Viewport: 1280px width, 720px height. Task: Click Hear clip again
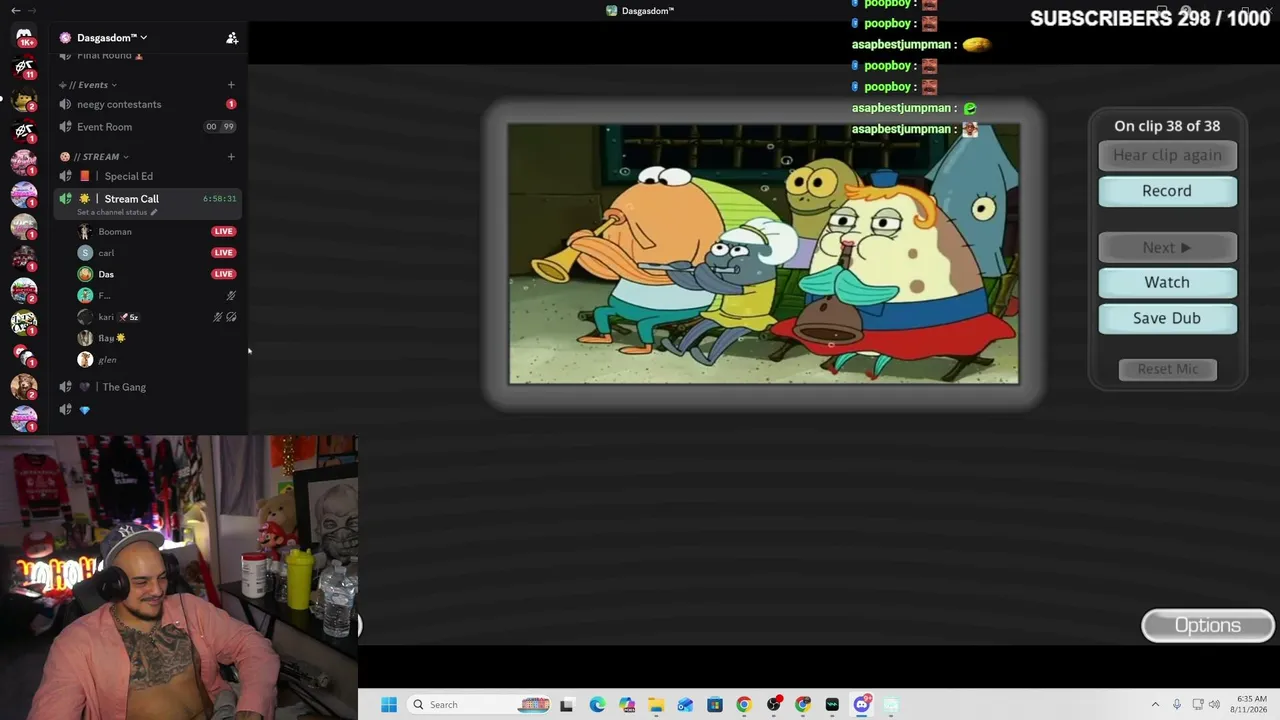(x=1167, y=155)
